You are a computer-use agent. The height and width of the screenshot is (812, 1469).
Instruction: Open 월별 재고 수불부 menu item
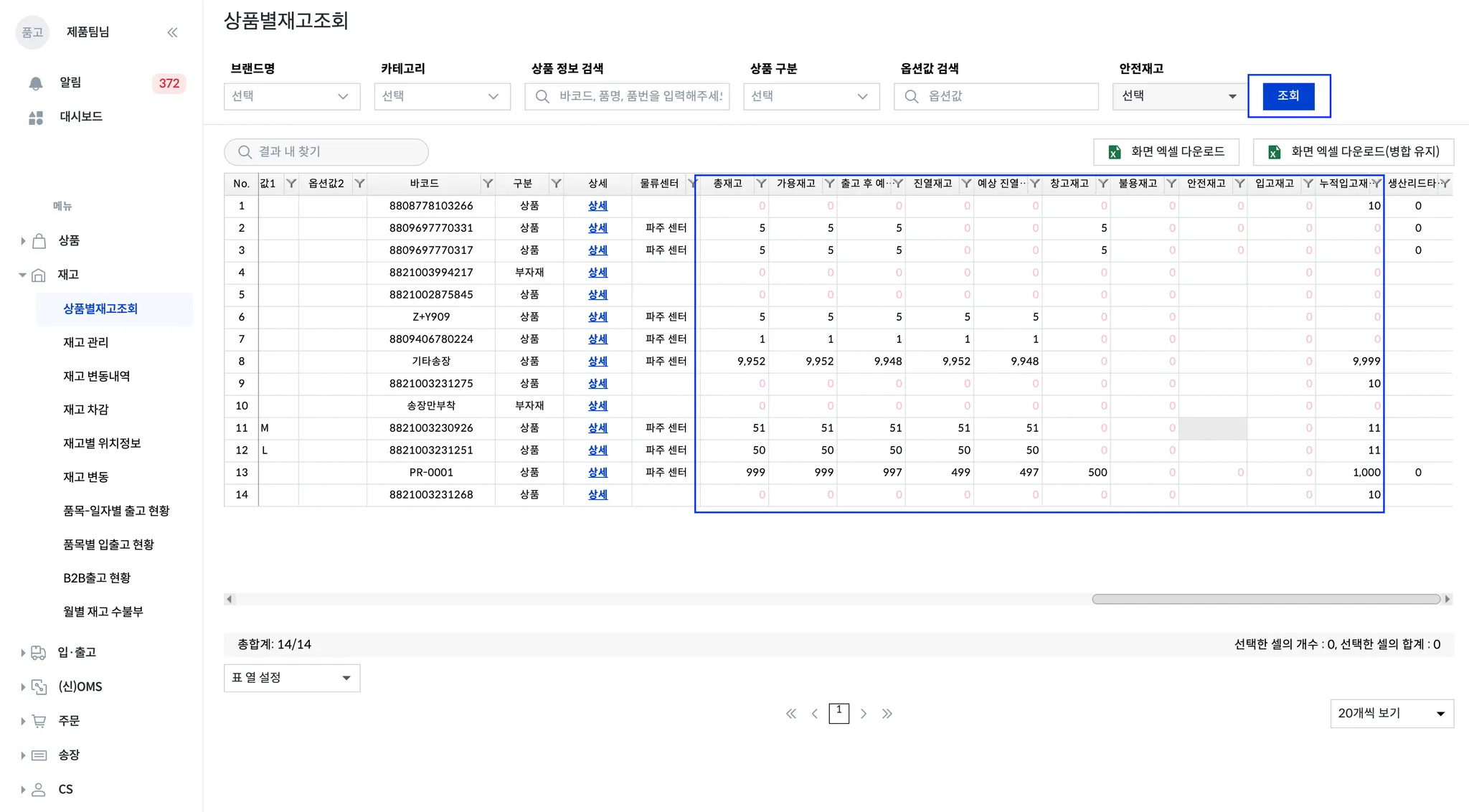point(103,611)
